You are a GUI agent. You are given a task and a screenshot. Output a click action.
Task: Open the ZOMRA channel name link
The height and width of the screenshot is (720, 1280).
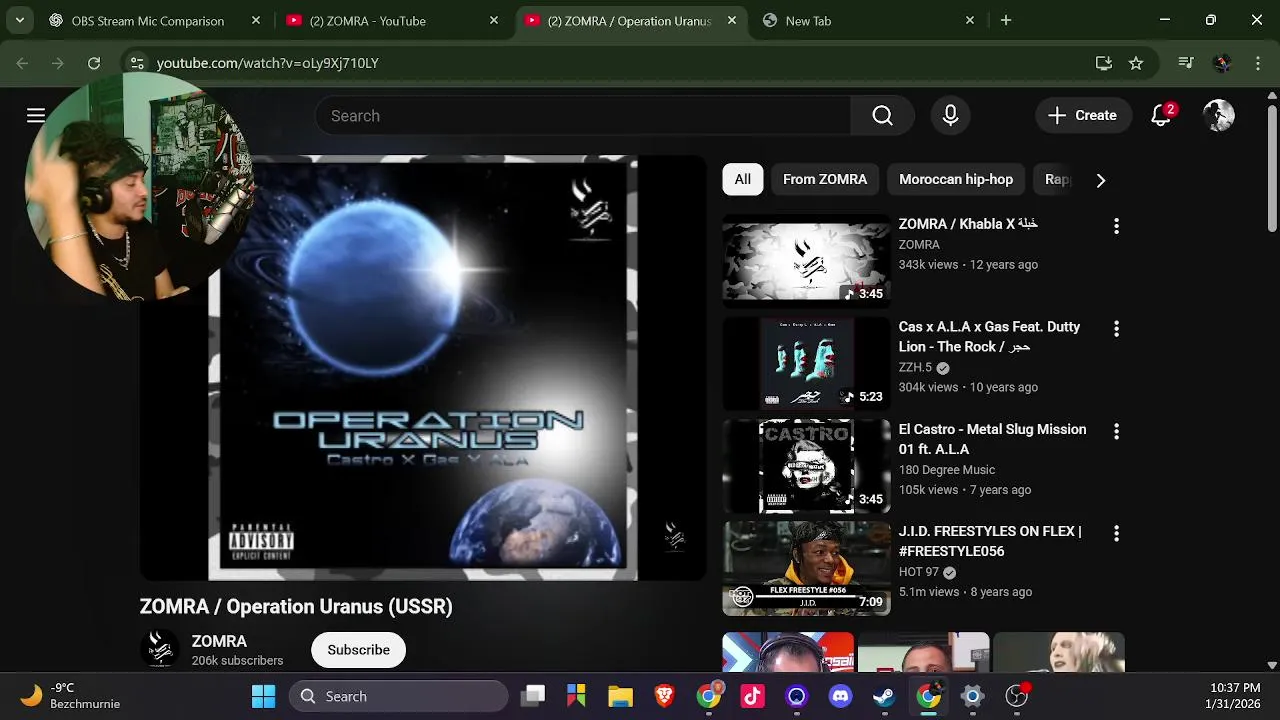219,641
